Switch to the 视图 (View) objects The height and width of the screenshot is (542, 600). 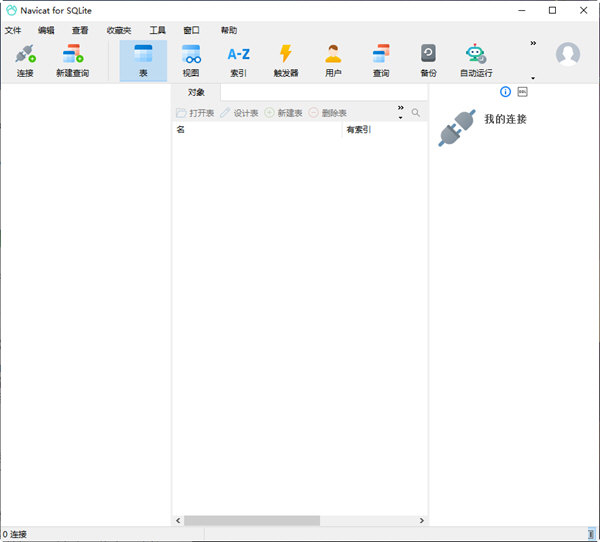point(191,61)
